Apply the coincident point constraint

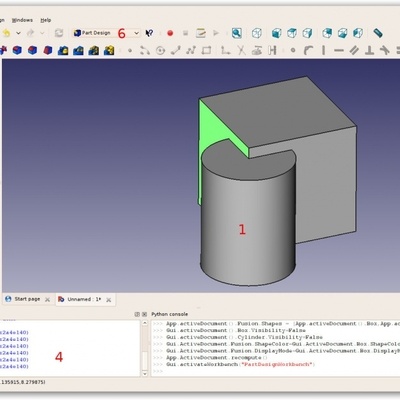293,51
